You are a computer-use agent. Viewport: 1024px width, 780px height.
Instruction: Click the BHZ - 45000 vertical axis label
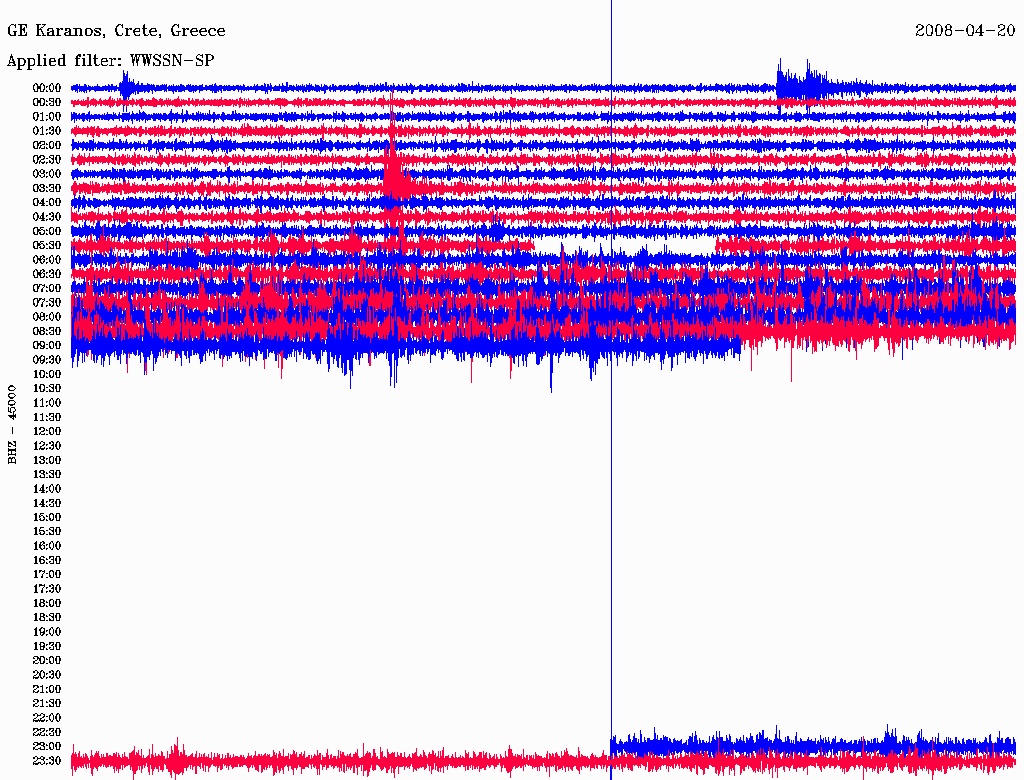[x=13, y=423]
